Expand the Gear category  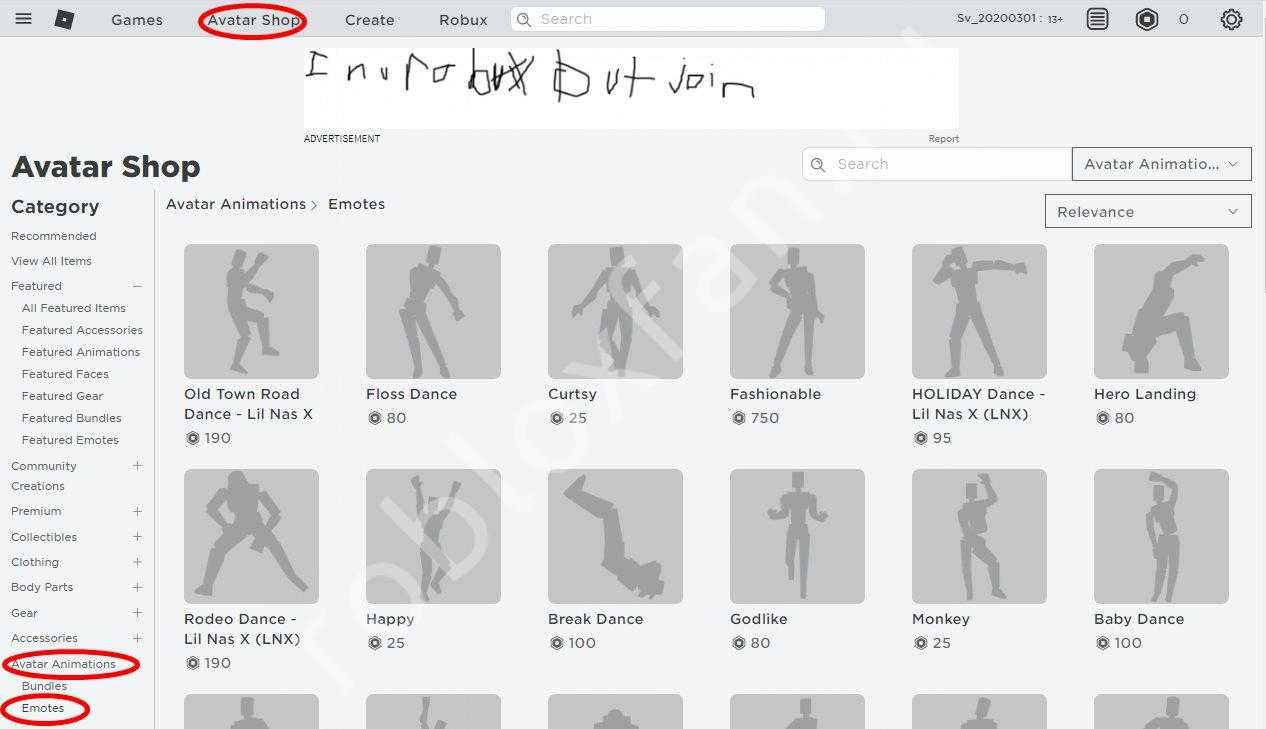pyautogui.click(x=137, y=613)
